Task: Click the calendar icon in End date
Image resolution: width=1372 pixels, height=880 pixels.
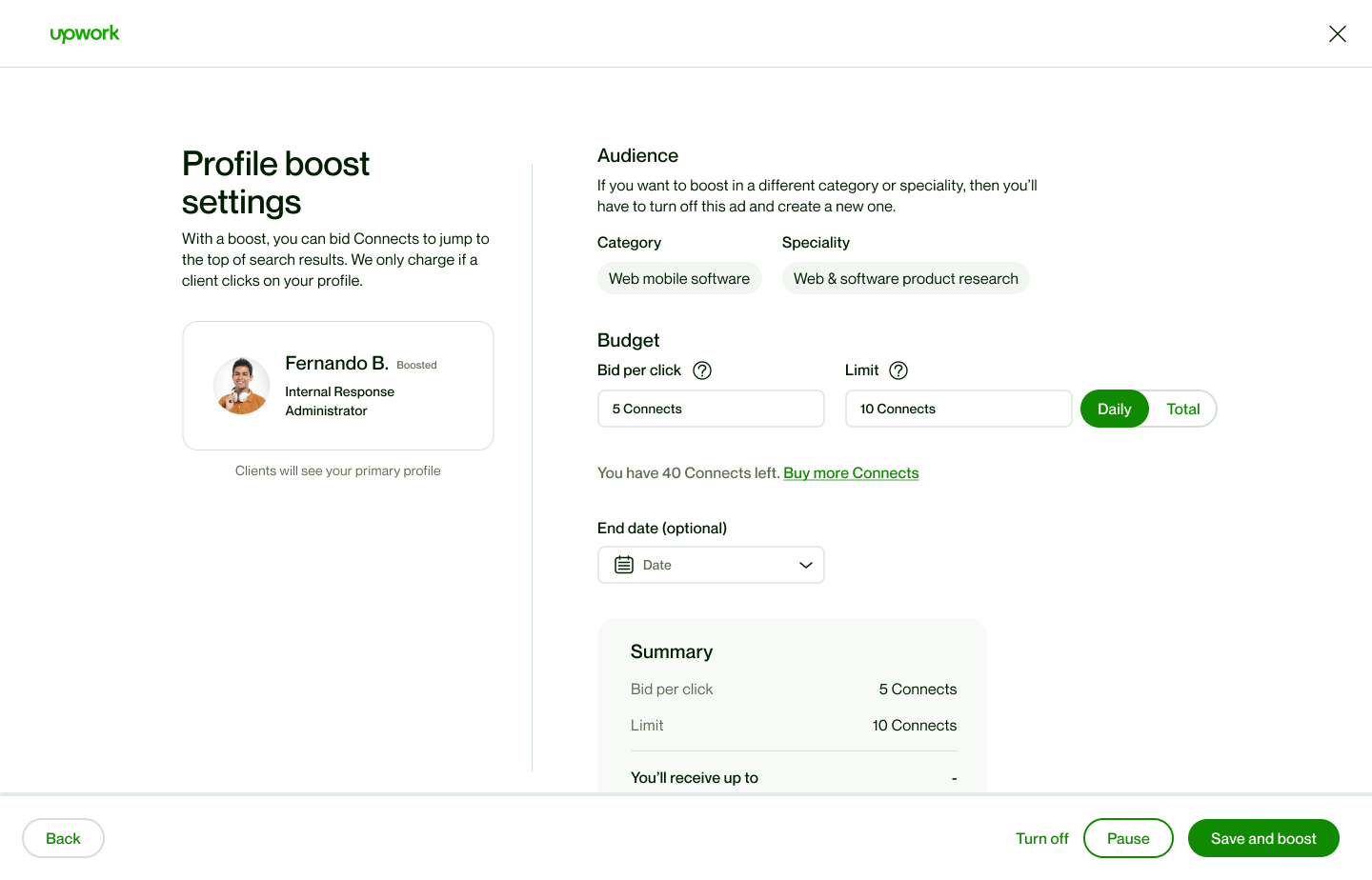Action: tap(624, 565)
